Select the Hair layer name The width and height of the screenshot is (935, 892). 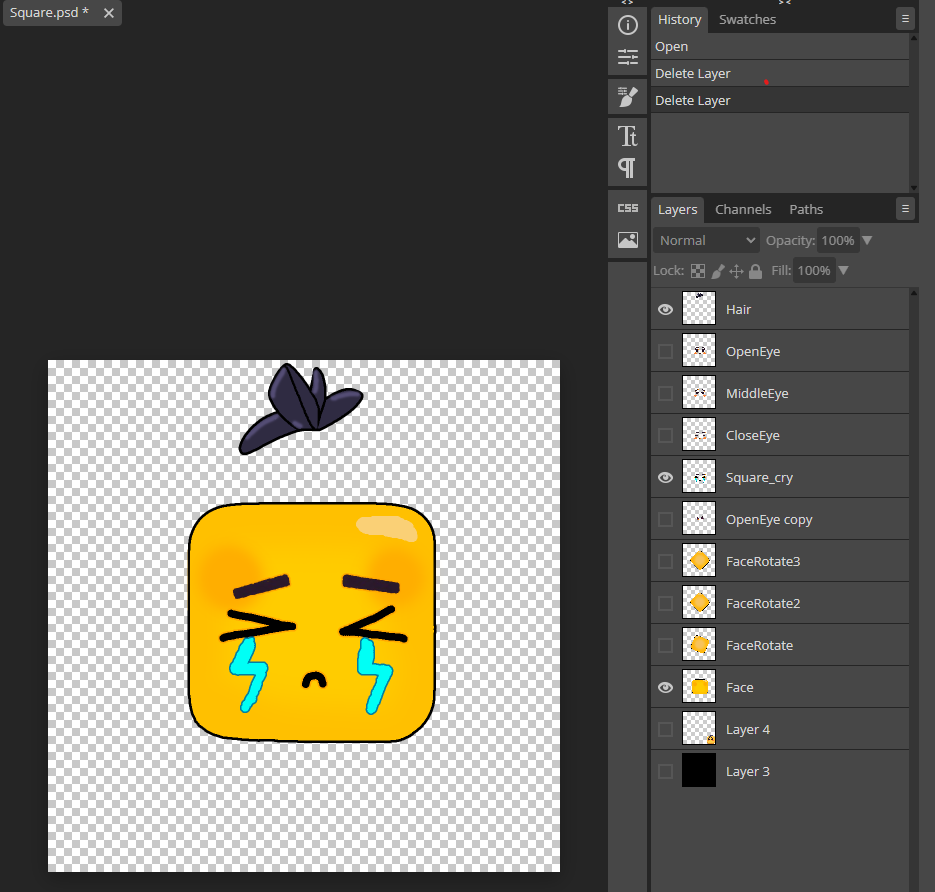click(738, 309)
